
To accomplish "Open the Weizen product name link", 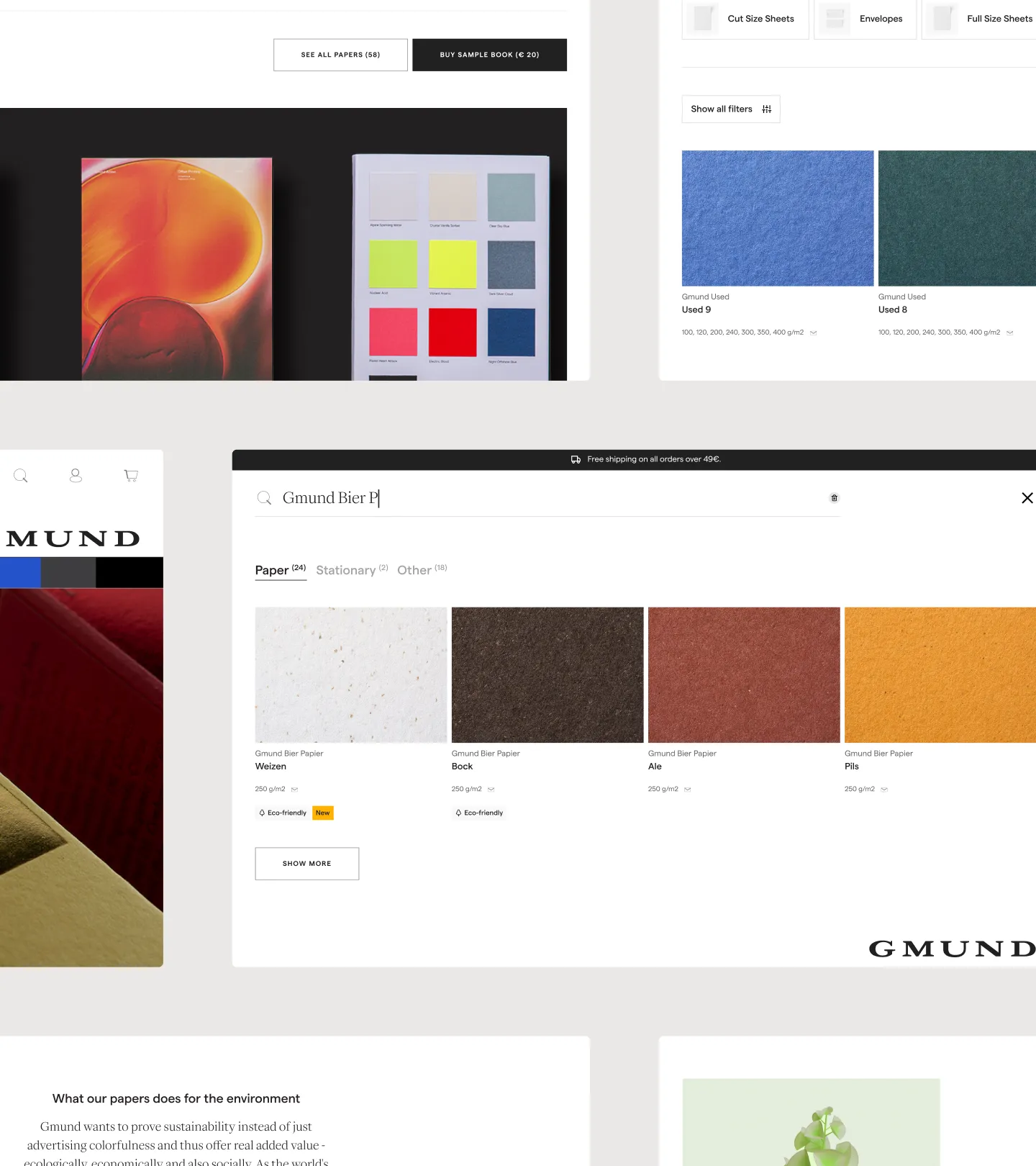I will tap(271, 767).
